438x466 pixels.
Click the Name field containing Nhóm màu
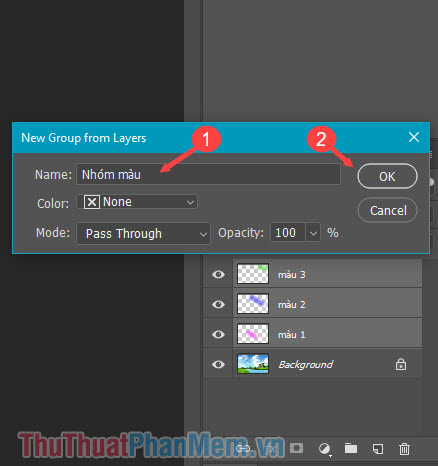click(x=208, y=174)
